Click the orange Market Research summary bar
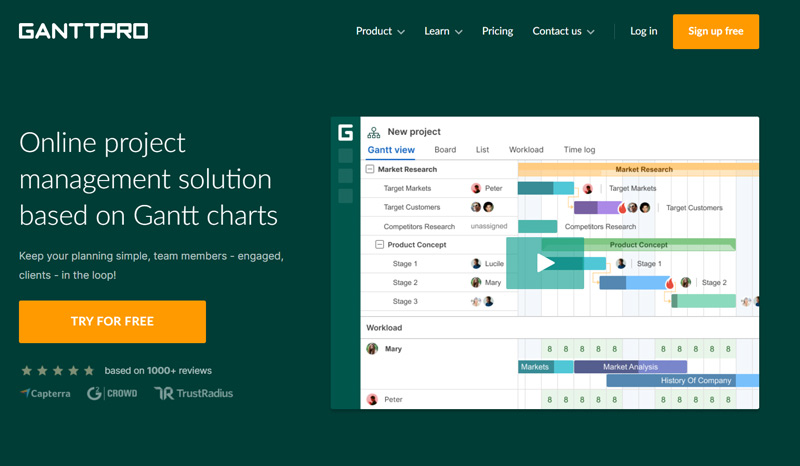800x466 pixels. click(638, 169)
